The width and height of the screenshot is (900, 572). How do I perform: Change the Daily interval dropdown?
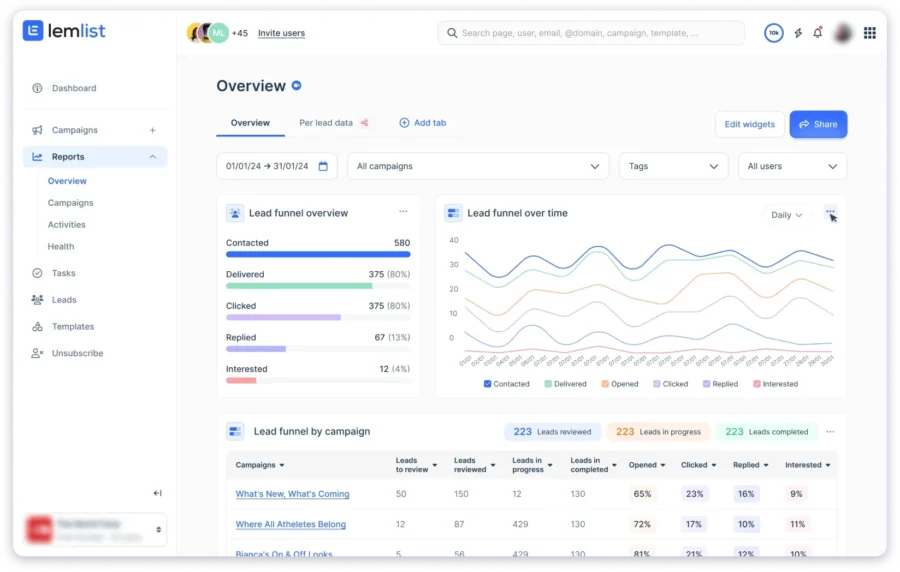tap(786, 215)
